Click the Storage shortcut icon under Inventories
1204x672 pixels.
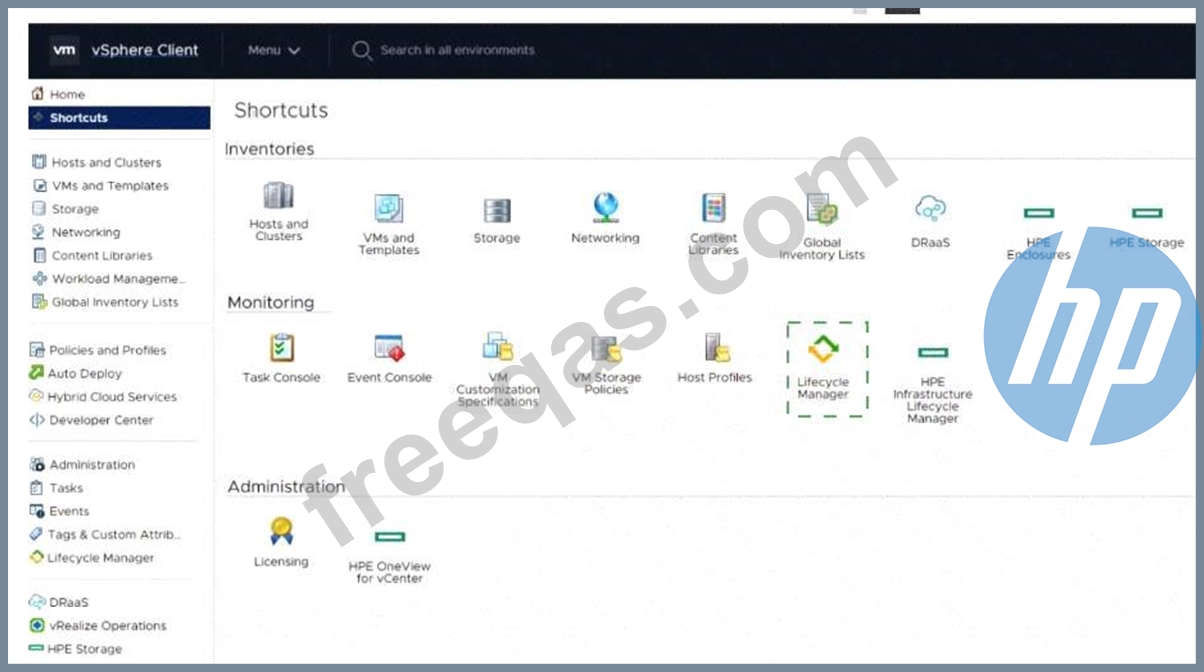497,210
